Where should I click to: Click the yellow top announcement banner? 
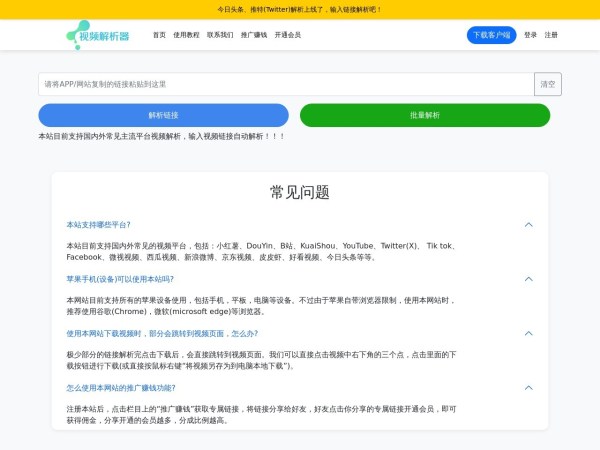click(x=300, y=9)
